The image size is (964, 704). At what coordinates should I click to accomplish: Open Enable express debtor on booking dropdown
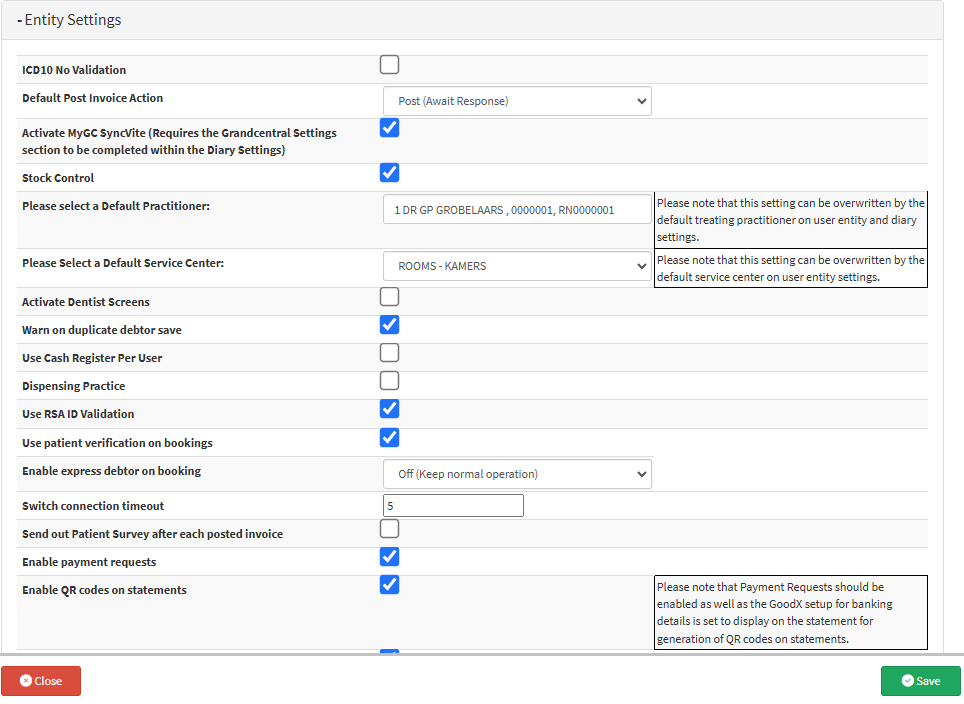[x=517, y=474]
